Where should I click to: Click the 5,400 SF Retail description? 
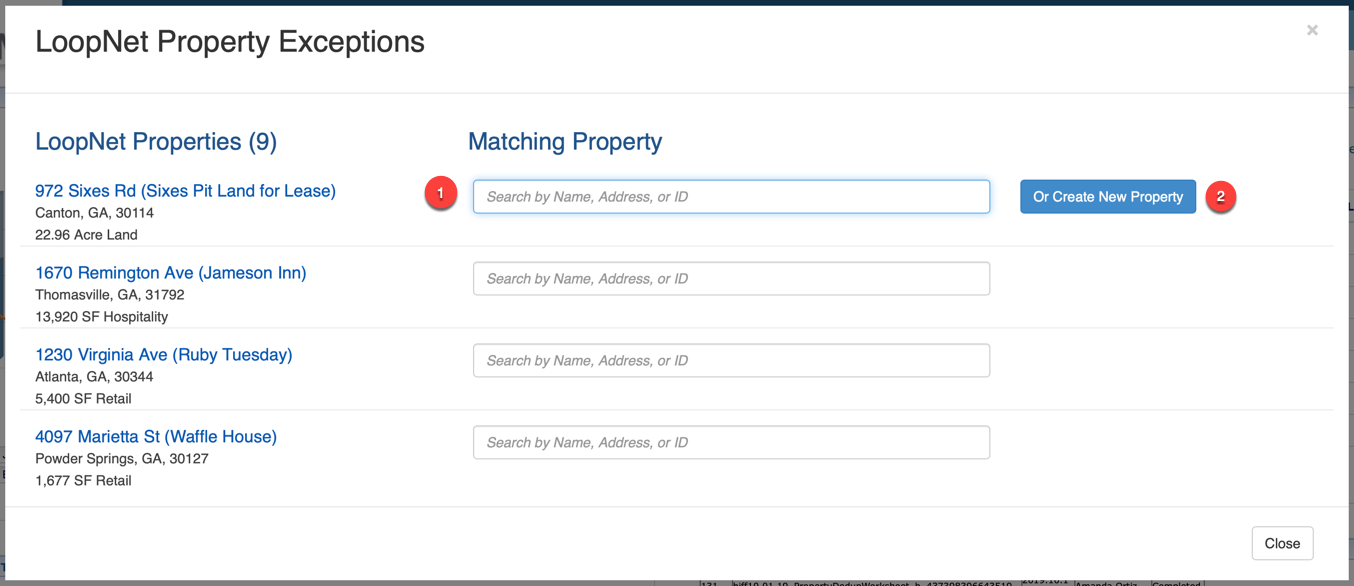click(x=83, y=399)
